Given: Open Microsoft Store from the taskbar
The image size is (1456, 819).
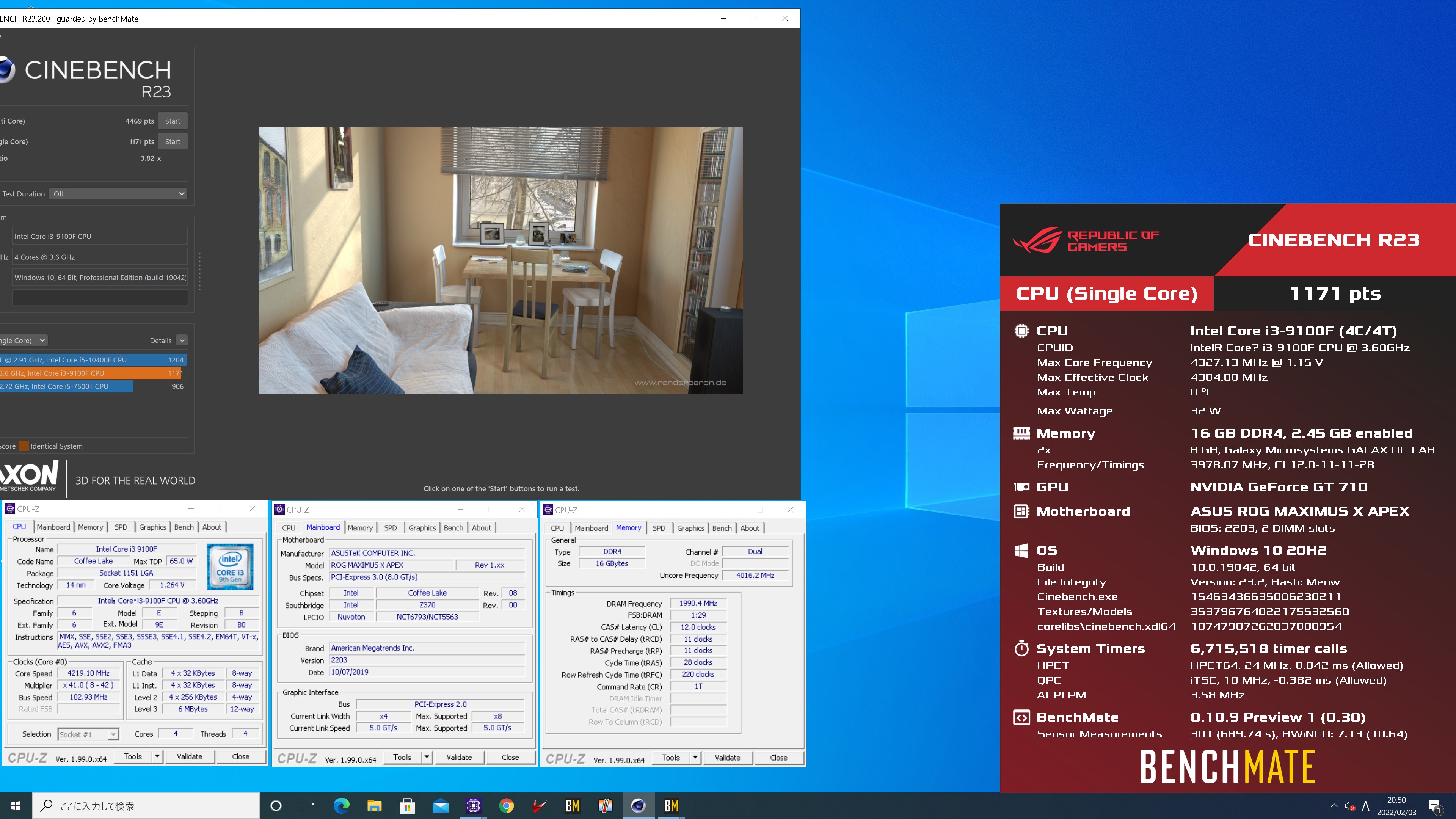Looking at the screenshot, I should tap(407, 805).
